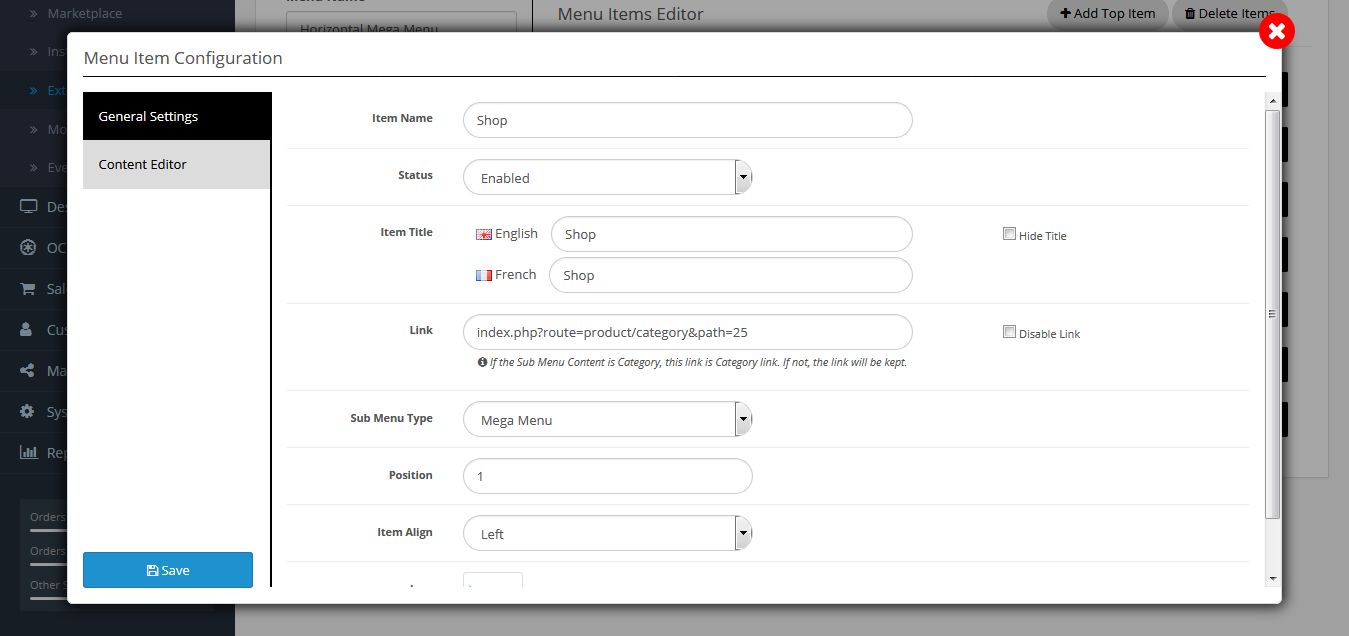
Task: Click the Sub Menu Type label
Action: 391,418
